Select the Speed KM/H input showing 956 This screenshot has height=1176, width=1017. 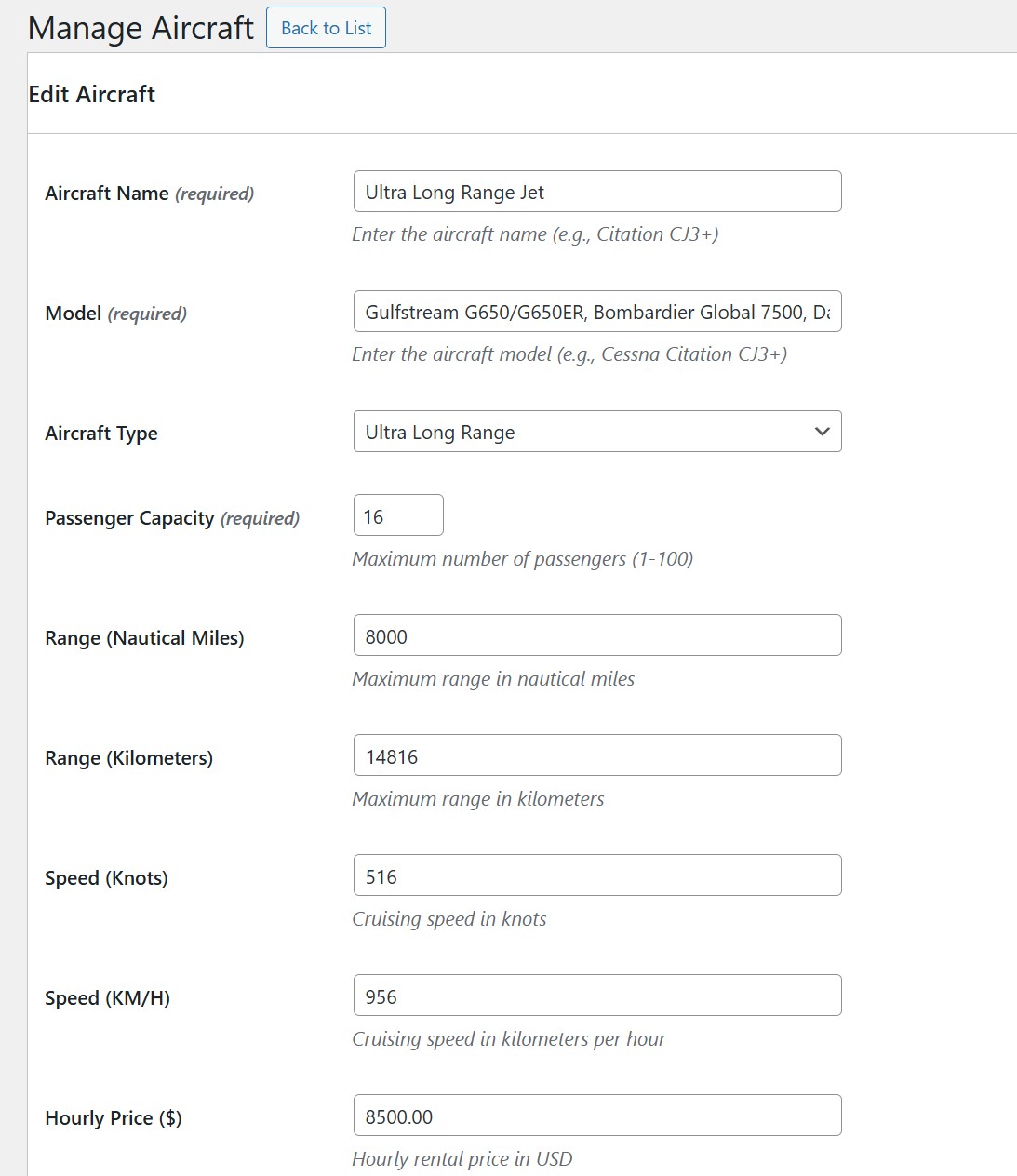596,996
